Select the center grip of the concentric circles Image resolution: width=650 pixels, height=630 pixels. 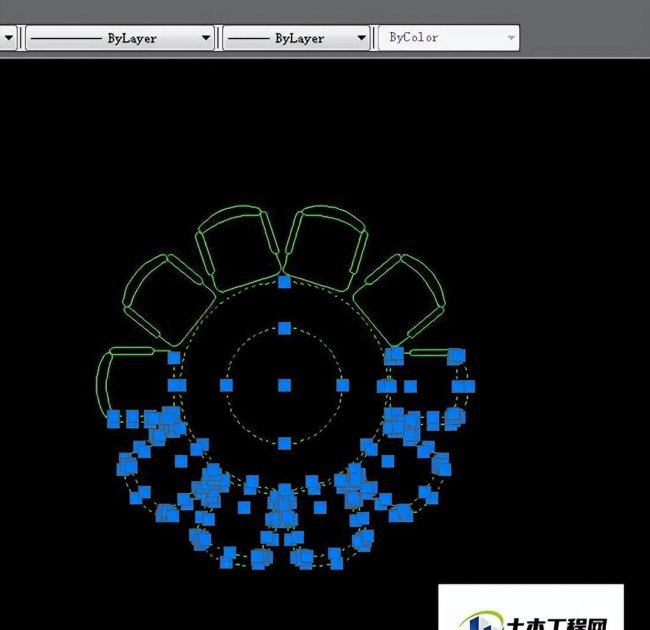tap(284, 385)
